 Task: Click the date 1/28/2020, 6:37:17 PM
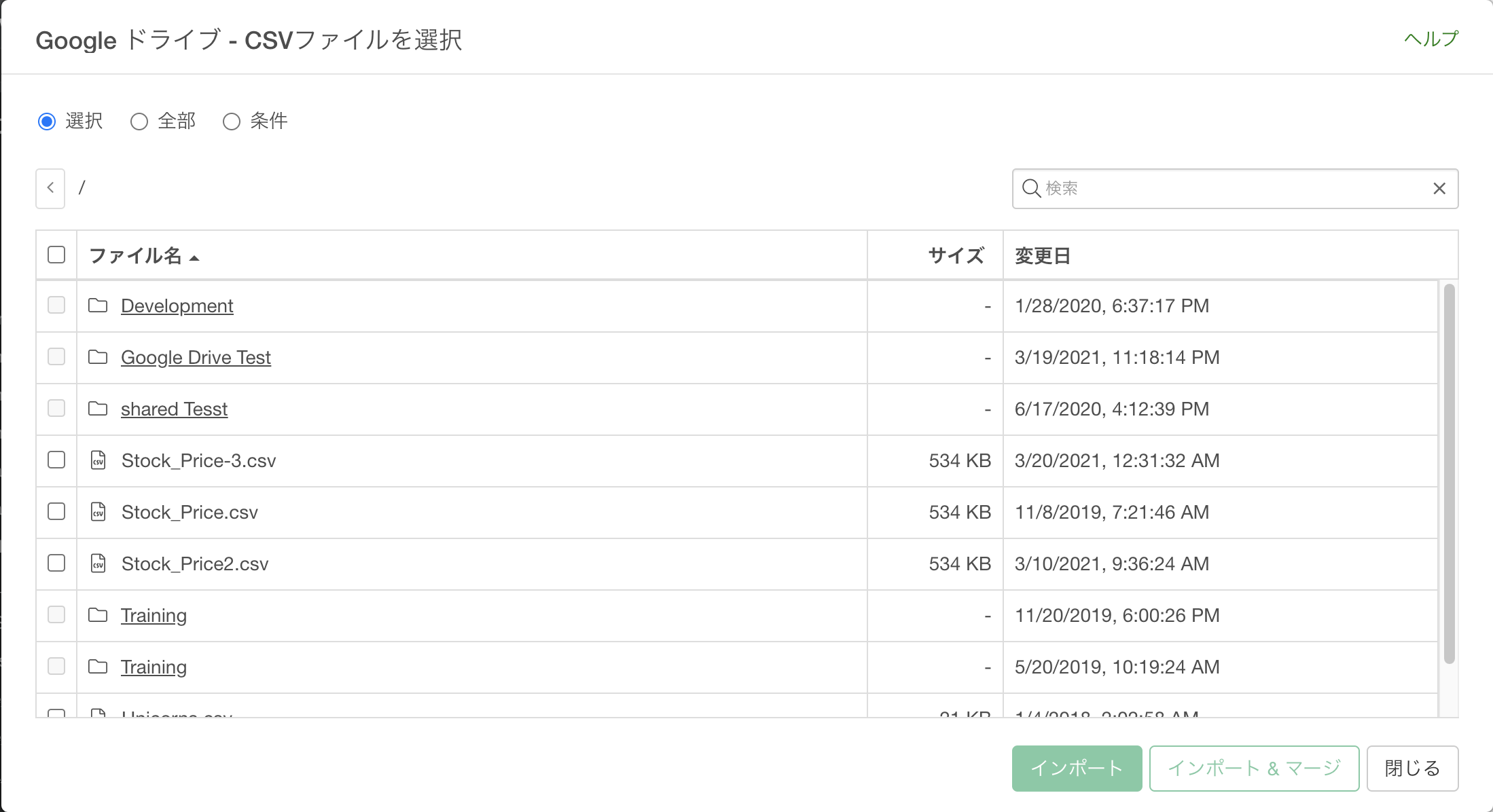tap(1112, 306)
